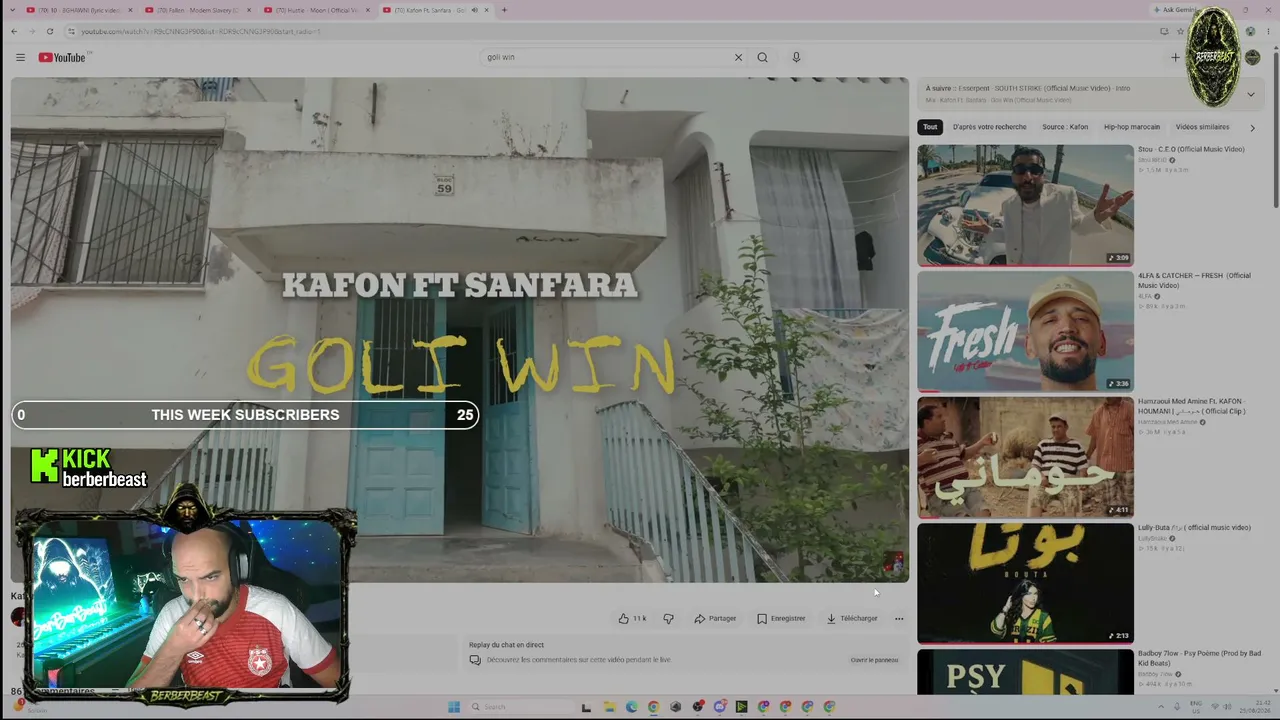Click the browser address bar URL

(201, 31)
